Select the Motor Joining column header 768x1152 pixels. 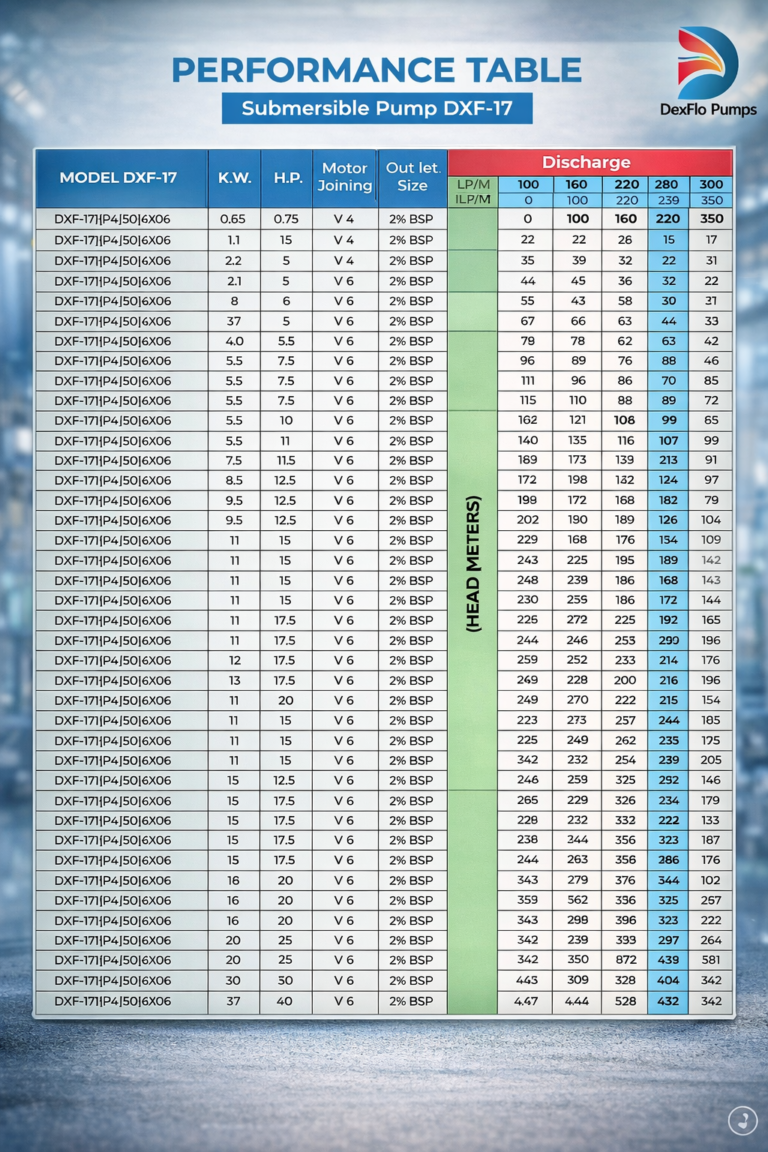345,177
